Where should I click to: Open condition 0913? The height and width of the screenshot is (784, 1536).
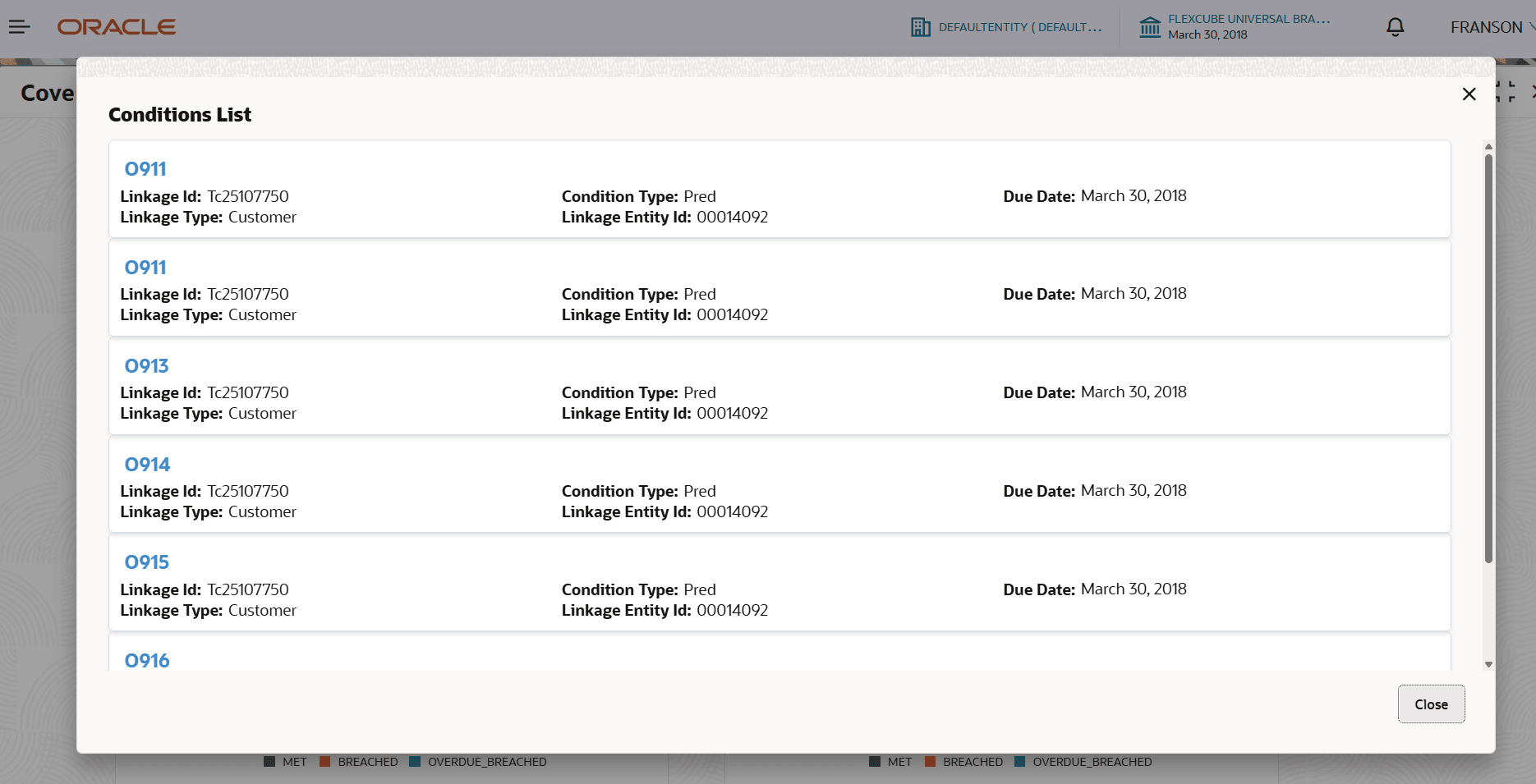coord(146,366)
